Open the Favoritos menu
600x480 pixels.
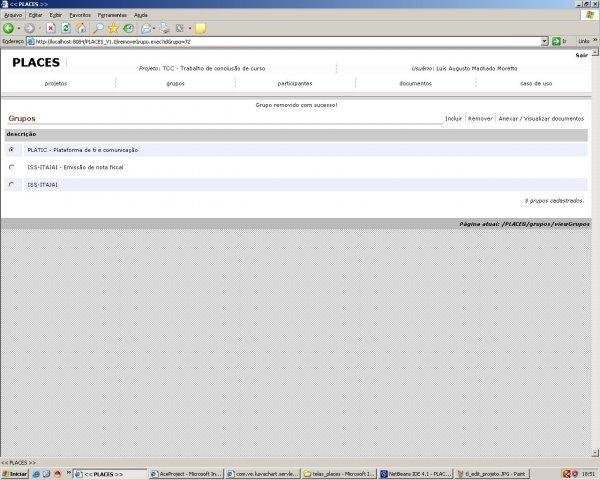point(80,15)
